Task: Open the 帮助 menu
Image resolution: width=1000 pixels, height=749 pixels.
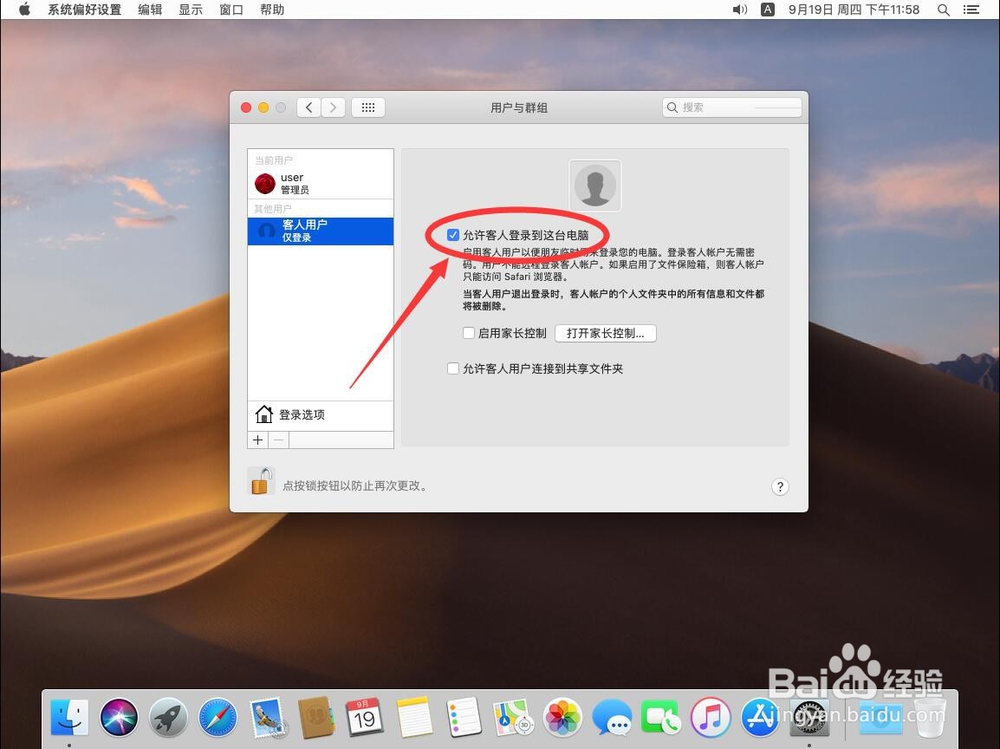Action: point(270,10)
